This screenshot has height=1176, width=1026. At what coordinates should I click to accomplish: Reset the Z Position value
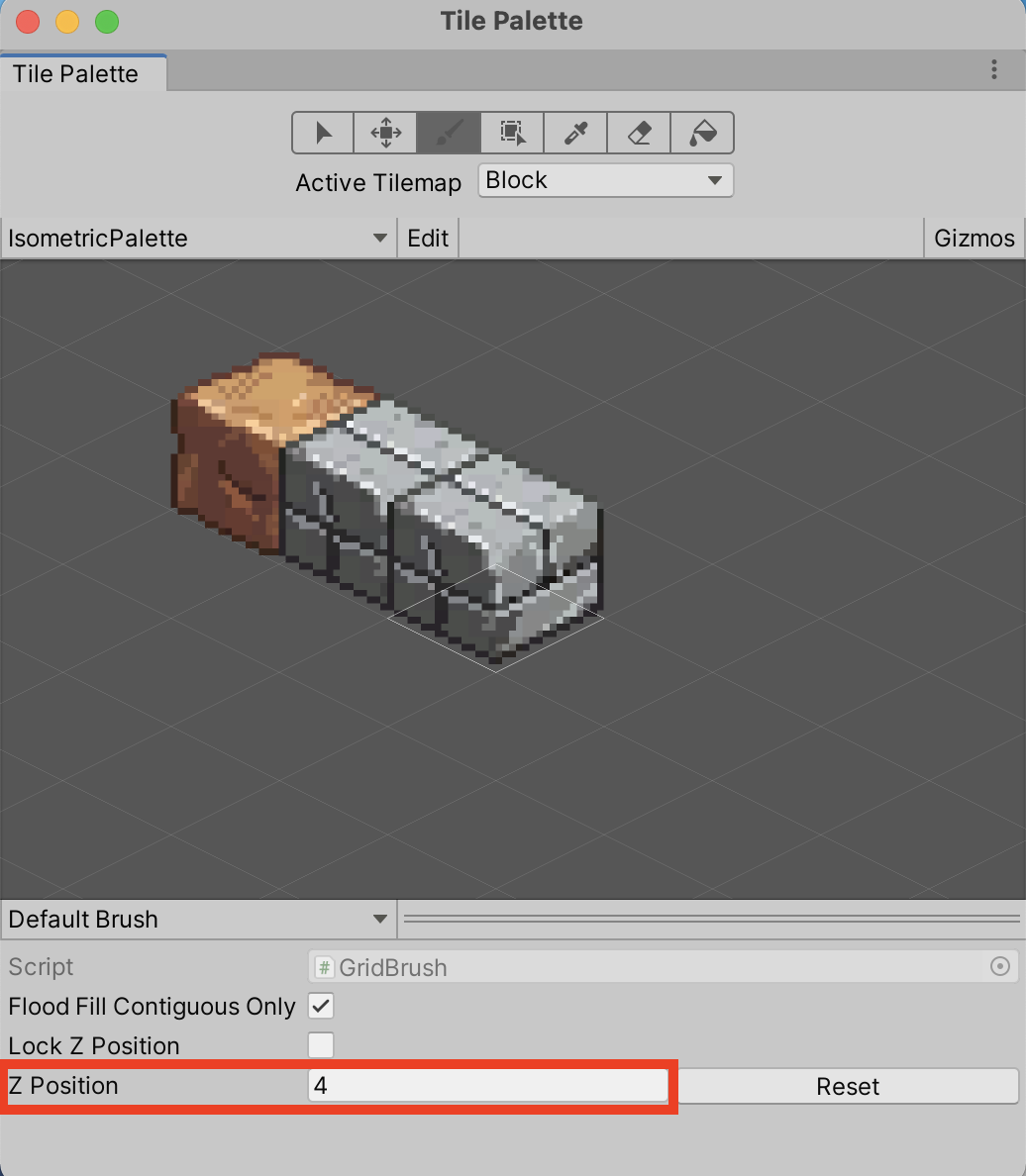[848, 1086]
